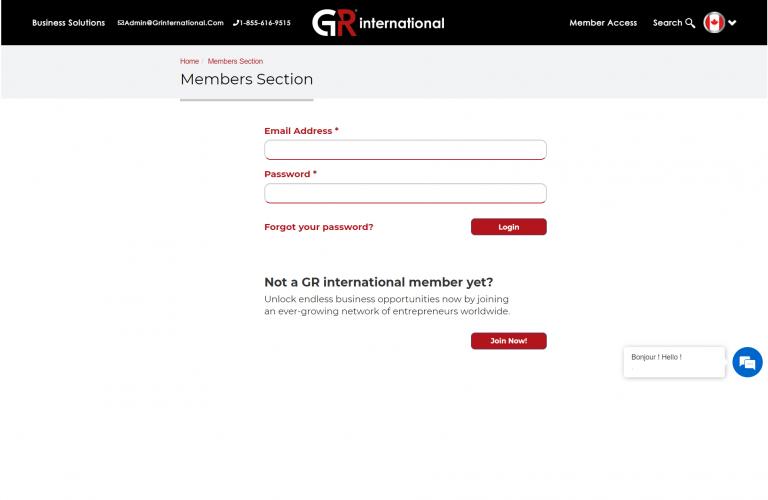Click the GR international logo
This screenshot has width=768, height=500.
[378, 23]
